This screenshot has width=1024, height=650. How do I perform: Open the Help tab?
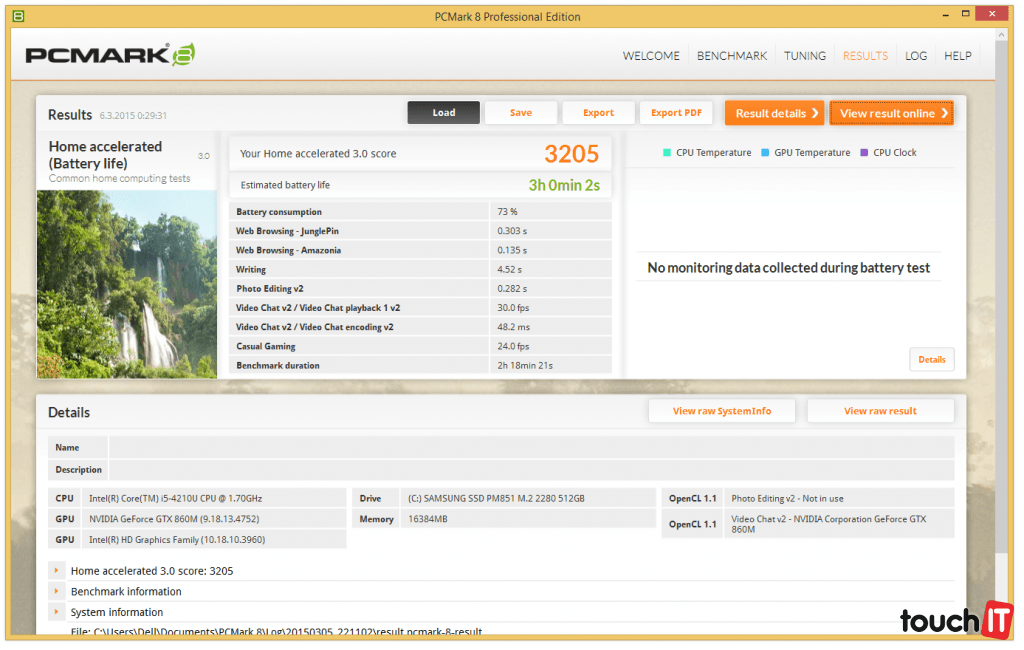point(958,56)
